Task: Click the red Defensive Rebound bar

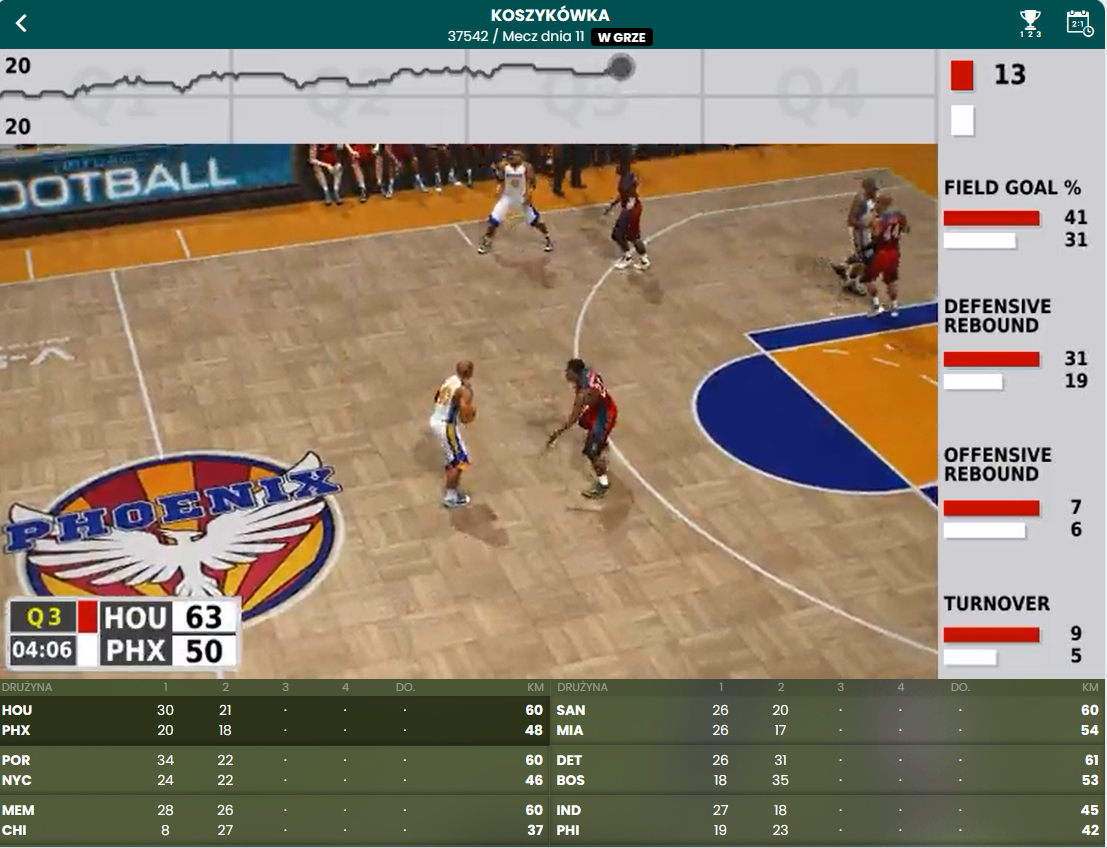Action: [x=991, y=359]
